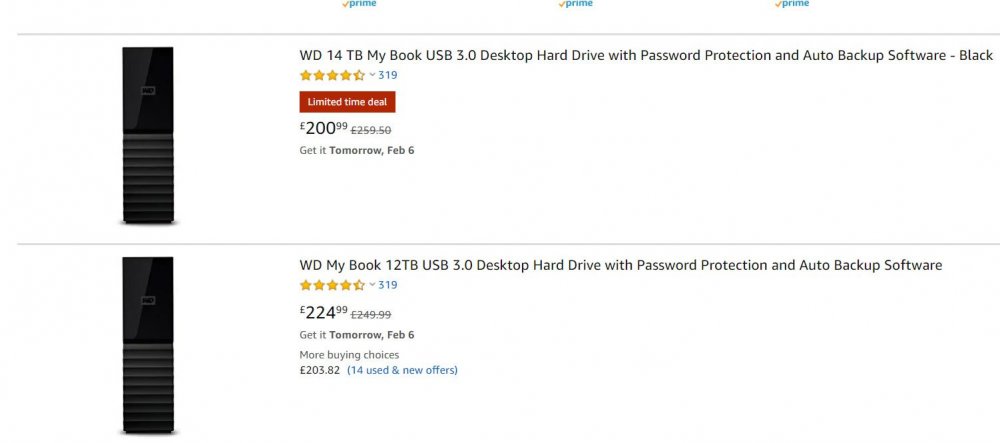The image size is (1000, 443).
Task: Expand rating dropdown arrow for 12TB drive
Action: [372, 285]
